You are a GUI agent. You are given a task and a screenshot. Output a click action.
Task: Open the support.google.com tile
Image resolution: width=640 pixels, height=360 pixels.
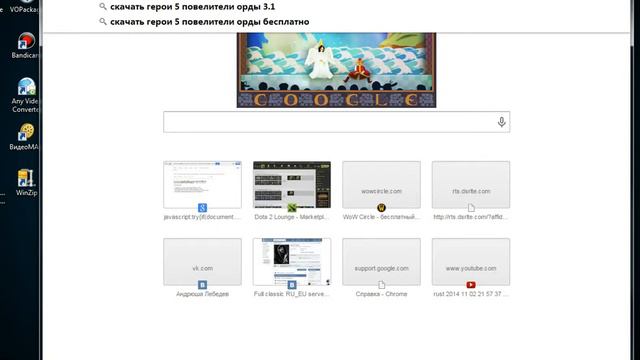click(381, 262)
